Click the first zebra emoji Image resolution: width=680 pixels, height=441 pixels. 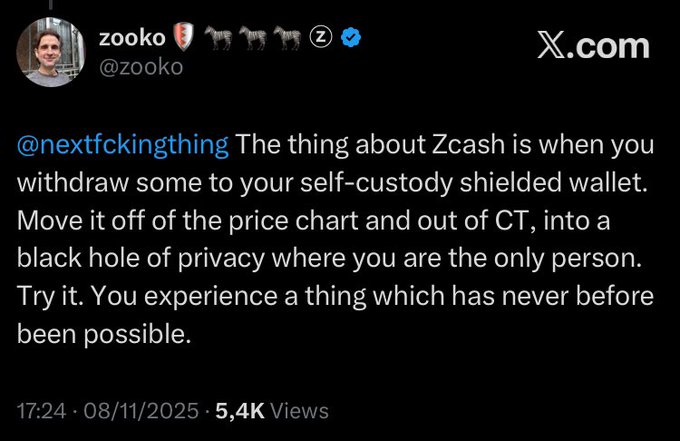coord(217,38)
